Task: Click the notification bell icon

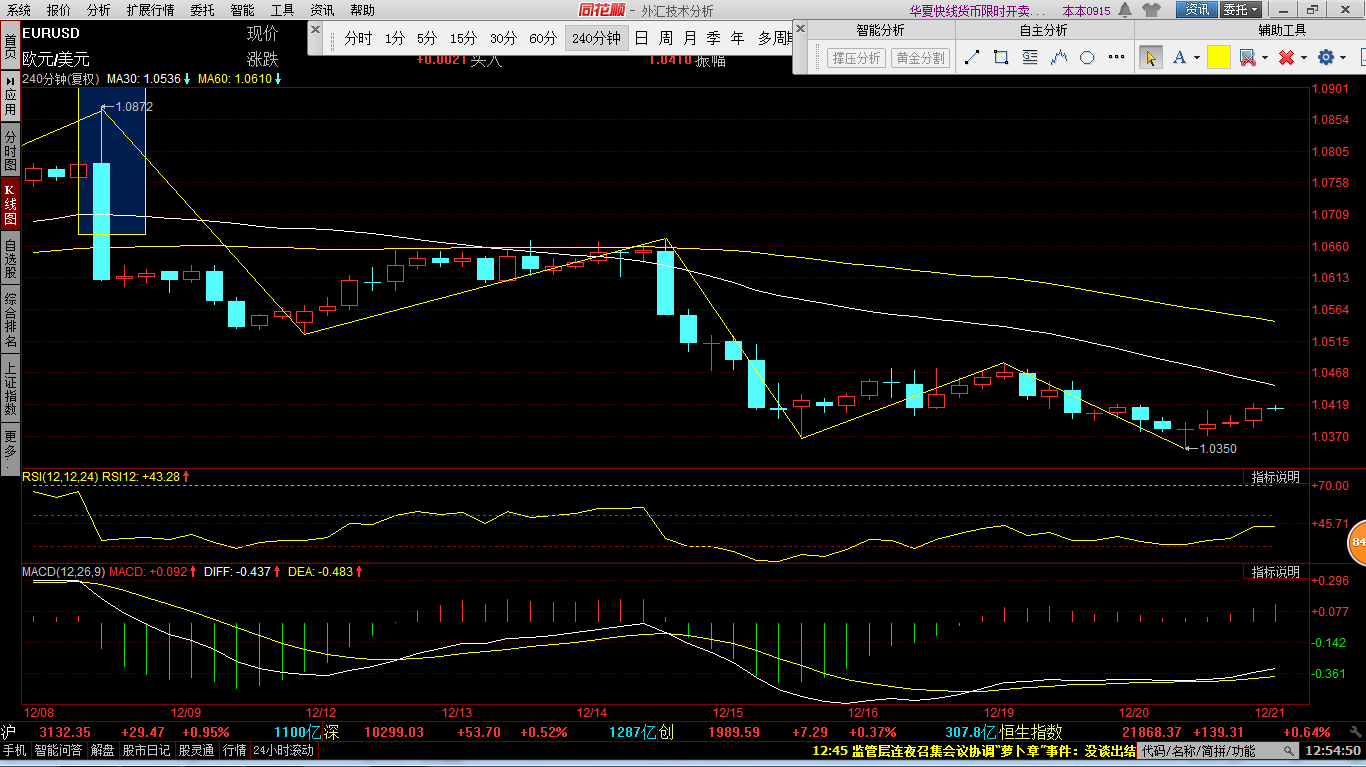Action: [1125, 10]
